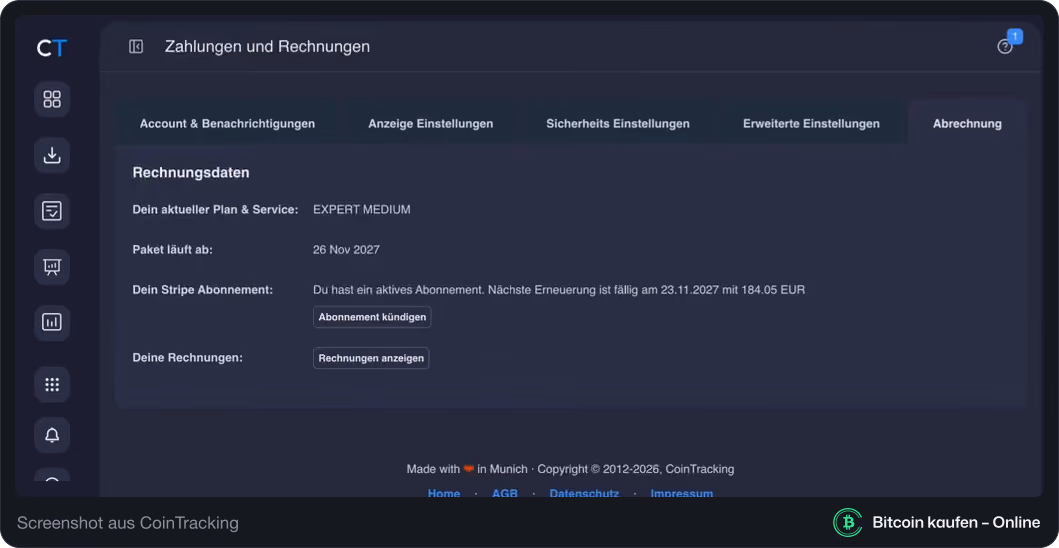Click Abonnement kündigen button
The width and height of the screenshot is (1059, 548).
(372, 317)
